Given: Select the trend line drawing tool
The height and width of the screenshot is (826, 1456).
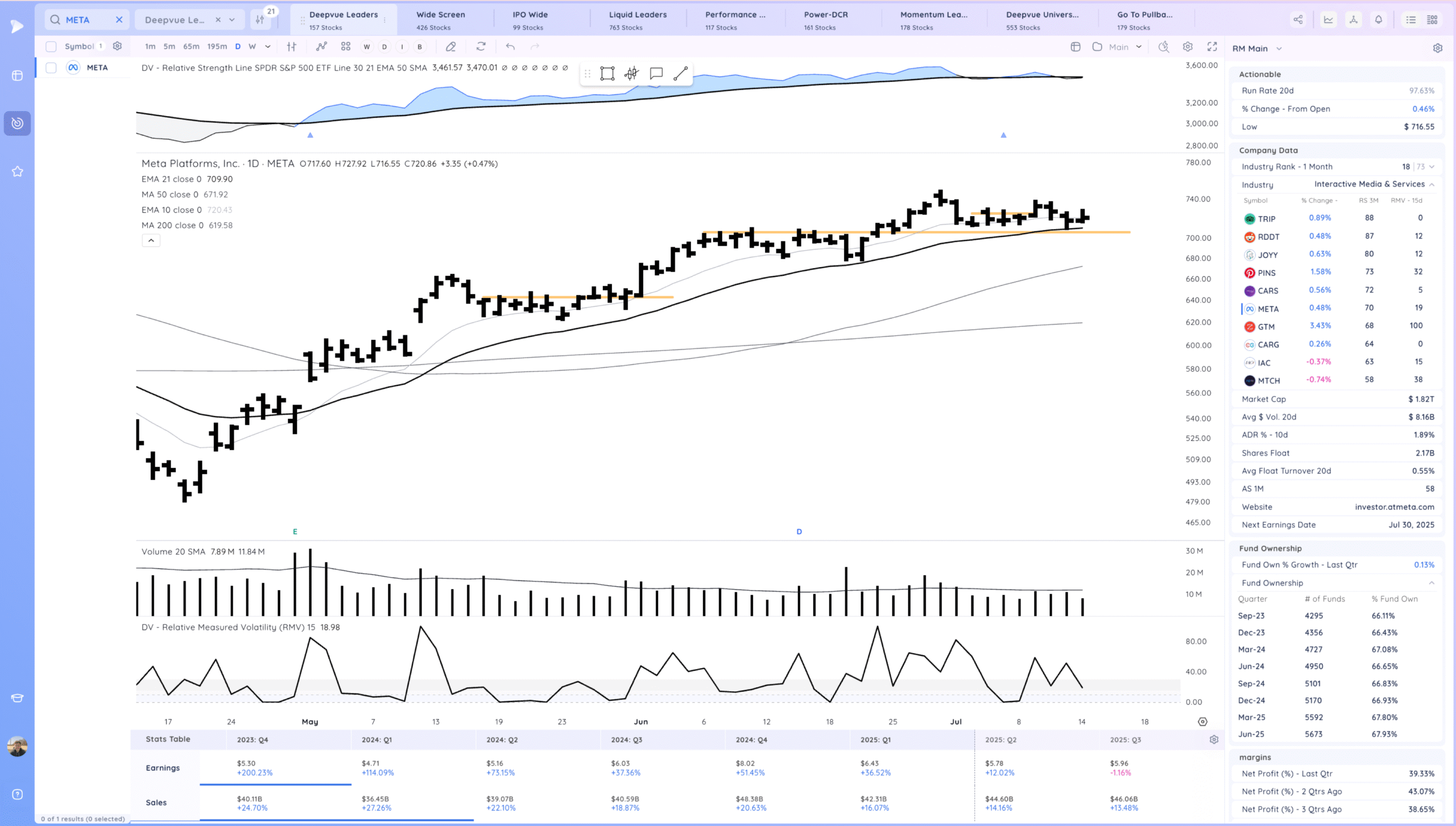Looking at the screenshot, I should 680,73.
